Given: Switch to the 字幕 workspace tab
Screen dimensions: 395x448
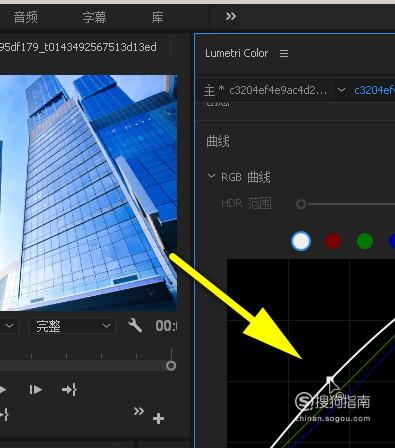Looking at the screenshot, I should click(x=94, y=17).
